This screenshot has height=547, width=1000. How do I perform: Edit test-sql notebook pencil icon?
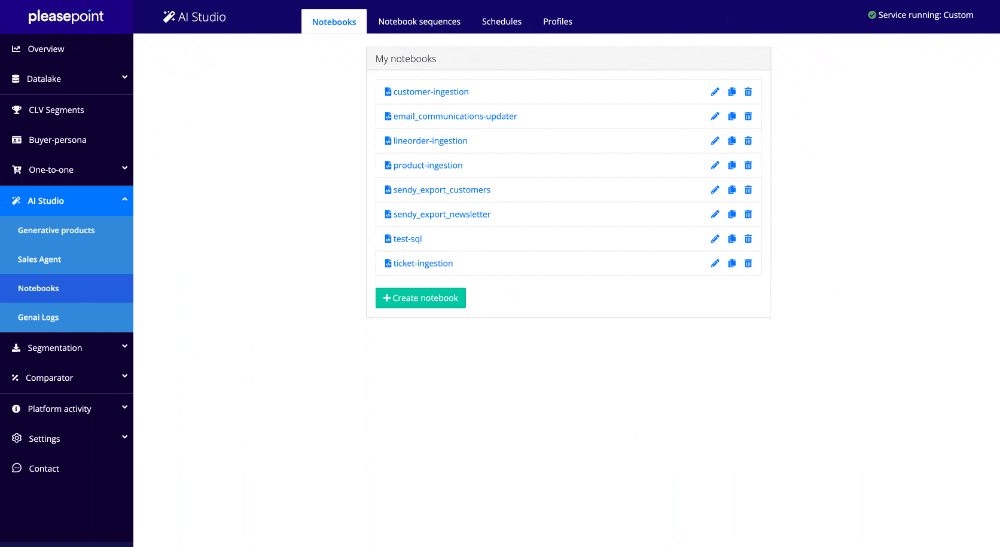[x=715, y=239]
